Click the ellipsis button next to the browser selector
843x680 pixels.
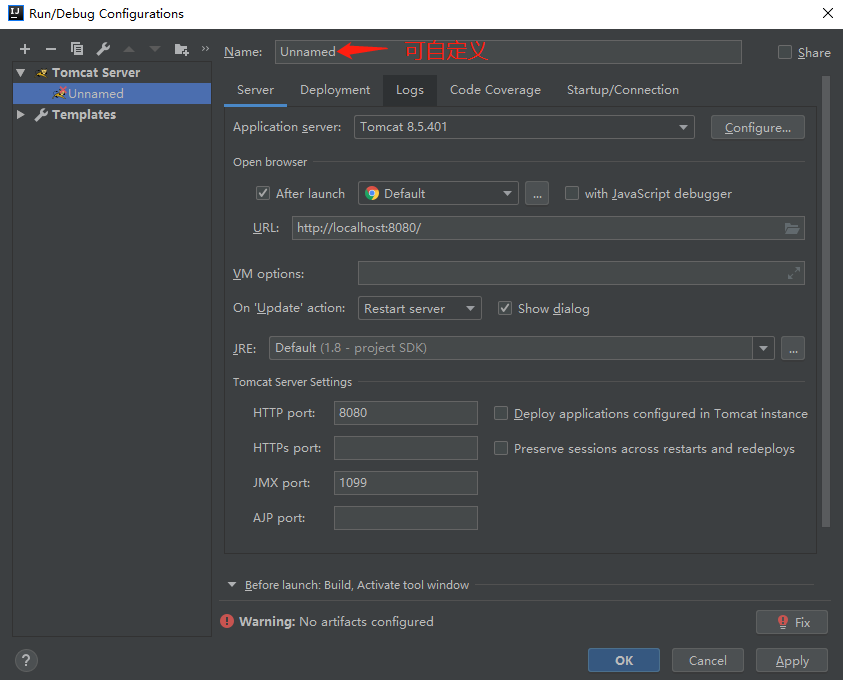(537, 194)
